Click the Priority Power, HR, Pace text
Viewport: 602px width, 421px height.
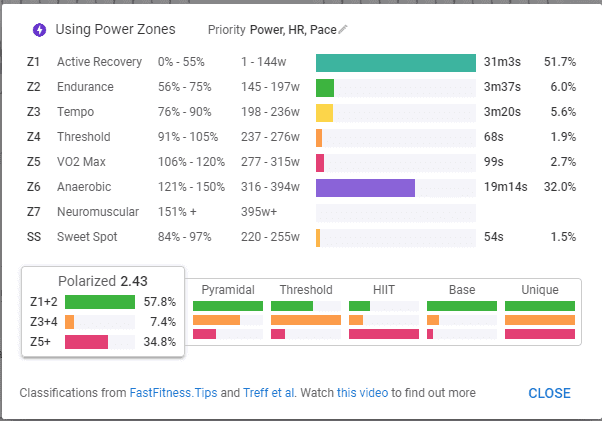[272, 30]
